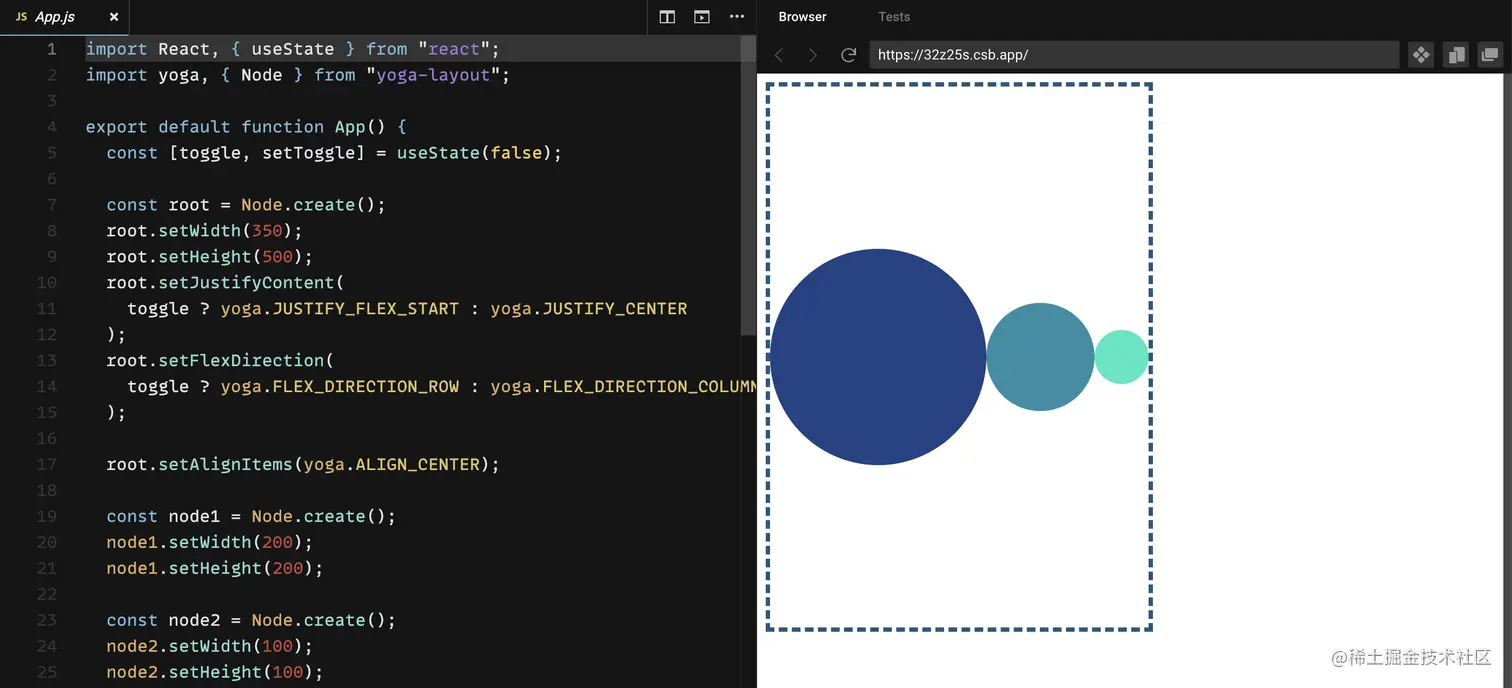Image resolution: width=1512 pixels, height=688 pixels.
Task: Click "FLEX_DIRECTION_ROW" in the code
Action: coord(365,386)
